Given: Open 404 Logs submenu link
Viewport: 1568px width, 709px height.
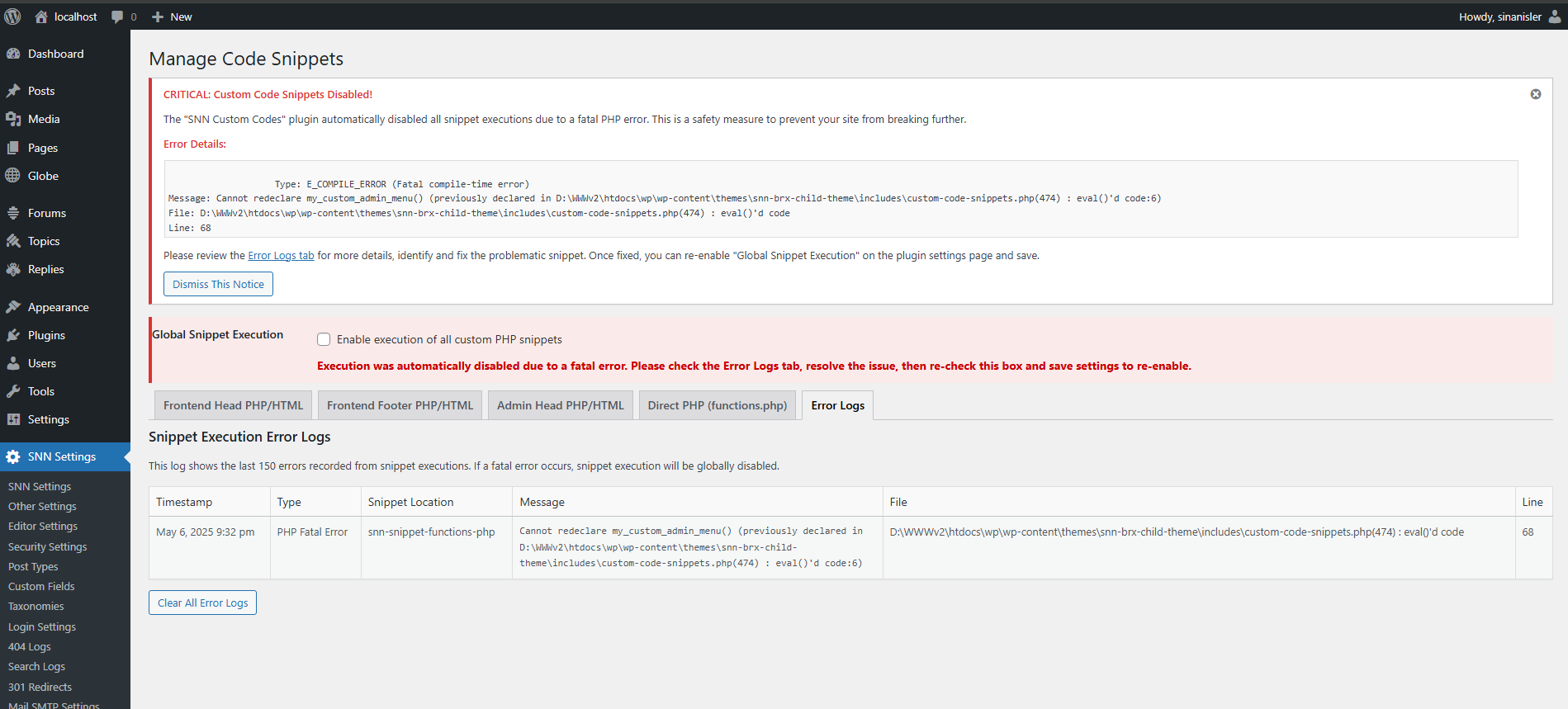Looking at the screenshot, I should [x=29, y=646].
